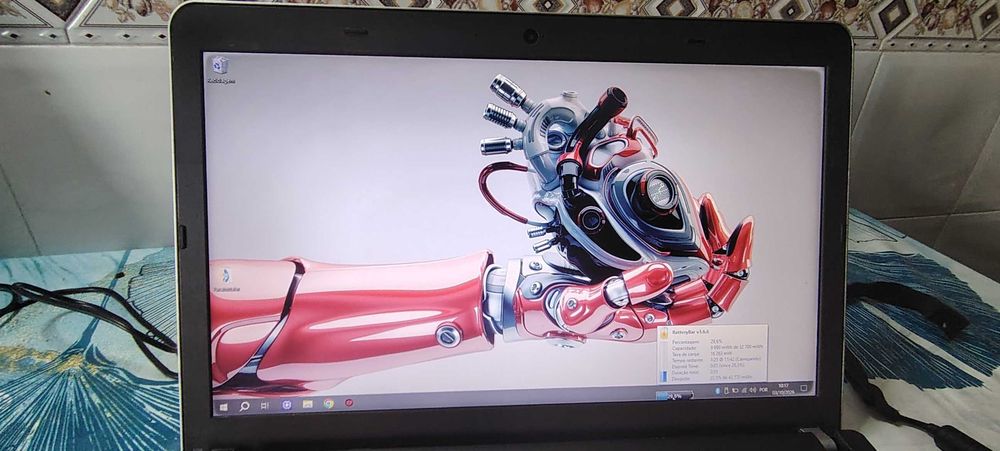Click the battery icon in BatteryBar tooltip
This screenshot has height=451, width=1000.
coord(665,334)
